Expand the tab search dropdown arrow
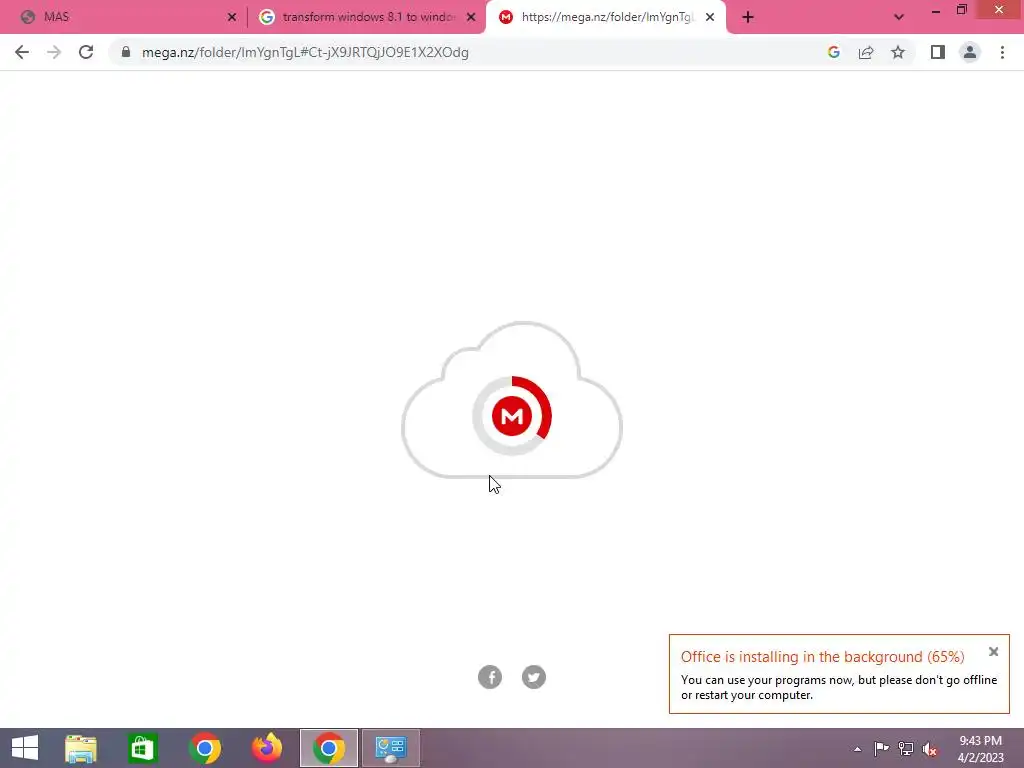Viewport: 1024px width, 768px height. (899, 18)
